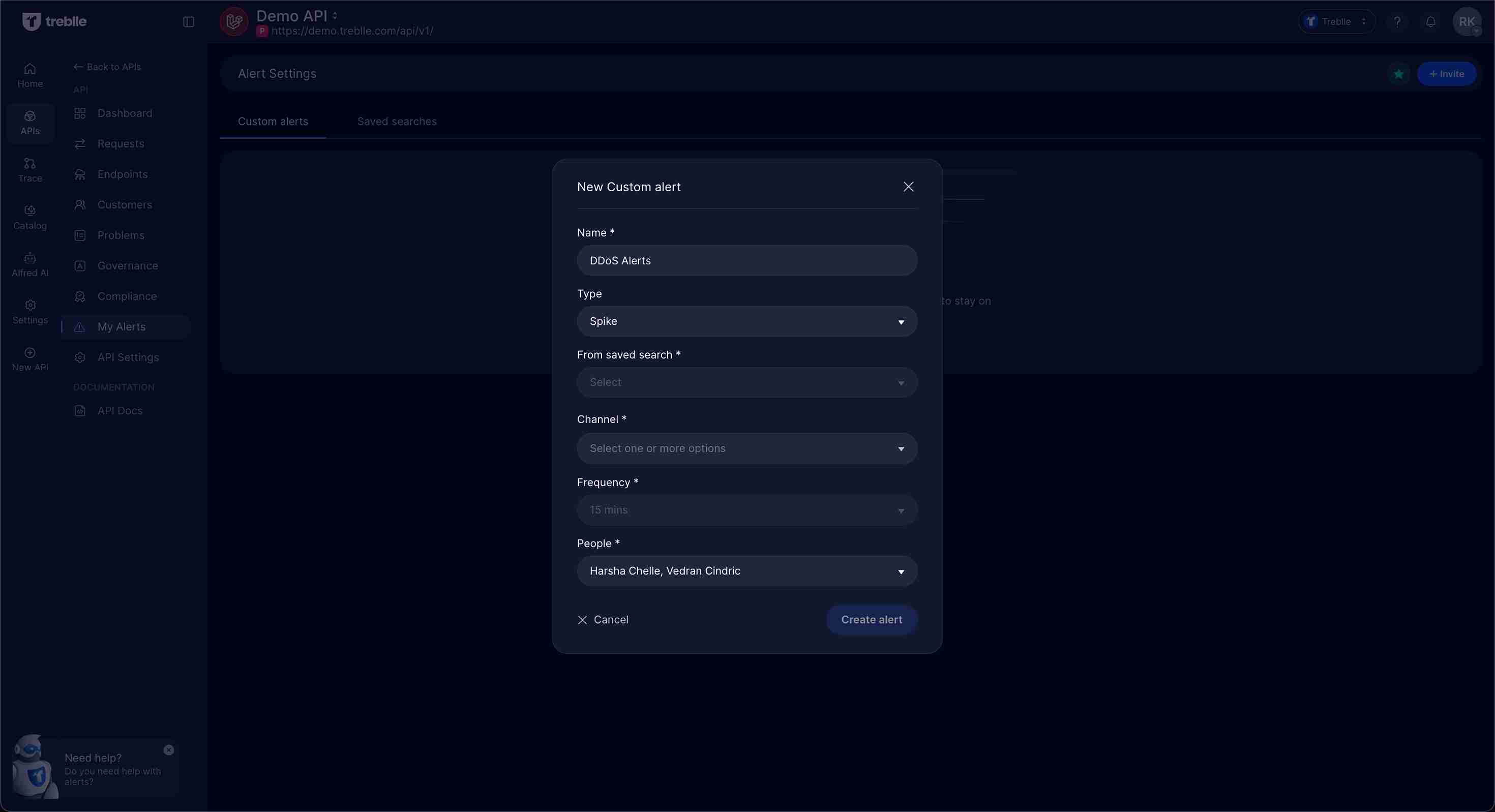1495x812 pixels.
Task: Collapse the sidebar using the panel toggle
Action: click(188, 22)
